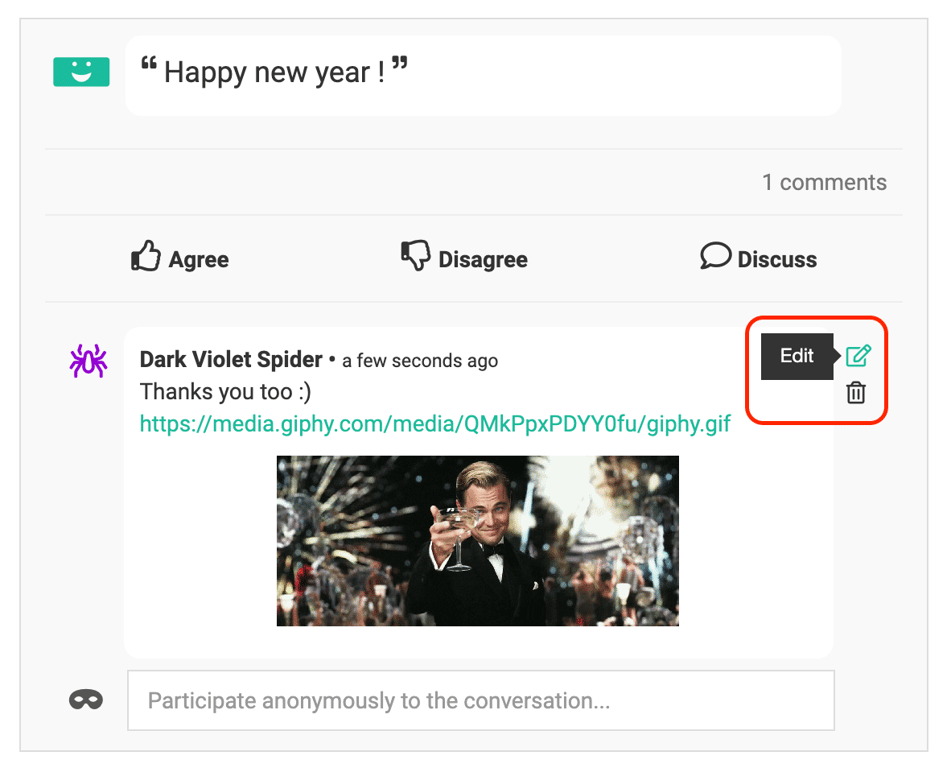Click the 'Happy new year !' quote
Screen dimensions: 951x768
[274, 72]
